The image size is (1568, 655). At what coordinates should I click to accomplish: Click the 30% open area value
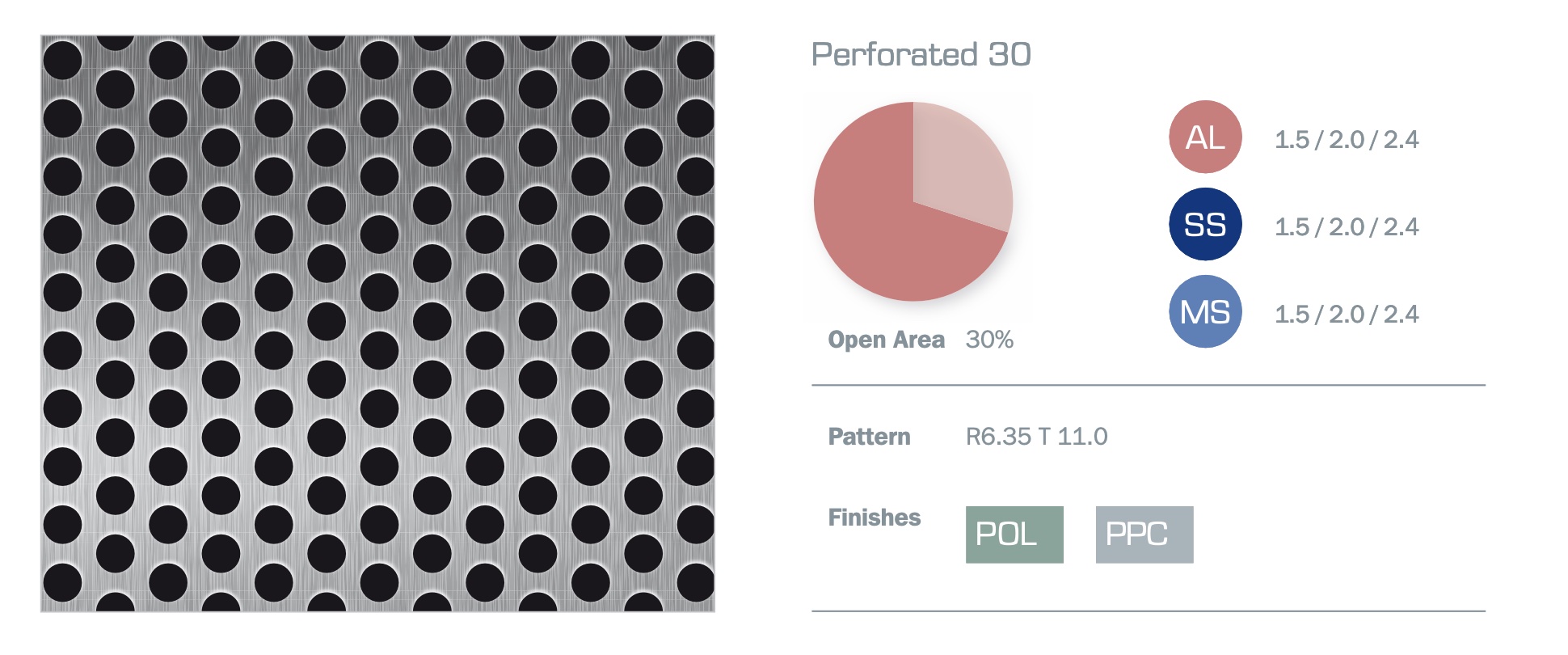pyautogui.click(x=989, y=340)
